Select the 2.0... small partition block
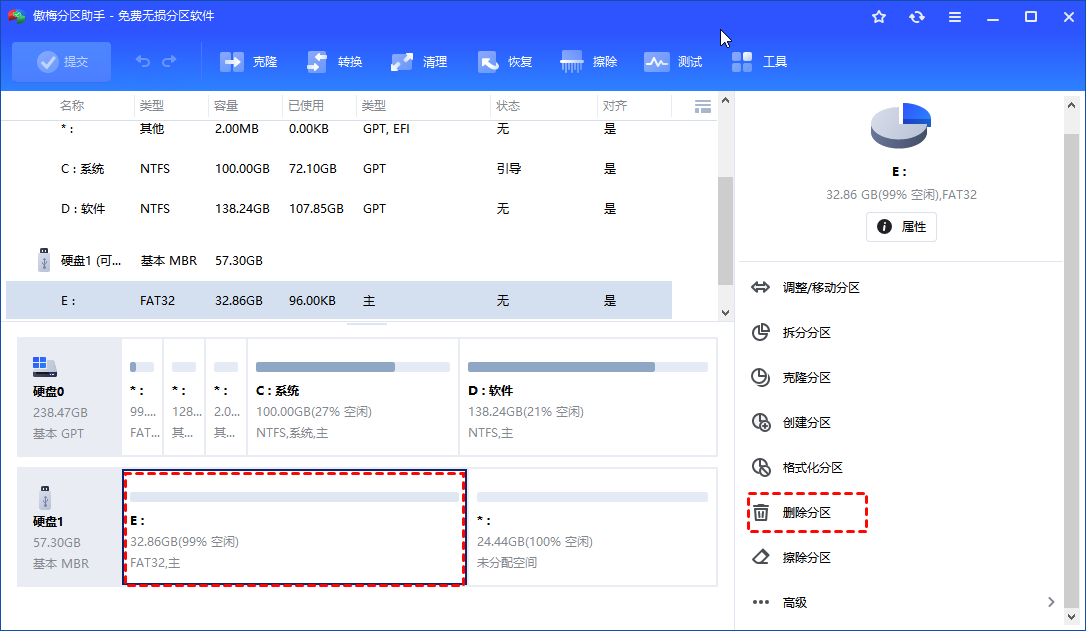1086x631 pixels. pyautogui.click(x=226, y=398)
